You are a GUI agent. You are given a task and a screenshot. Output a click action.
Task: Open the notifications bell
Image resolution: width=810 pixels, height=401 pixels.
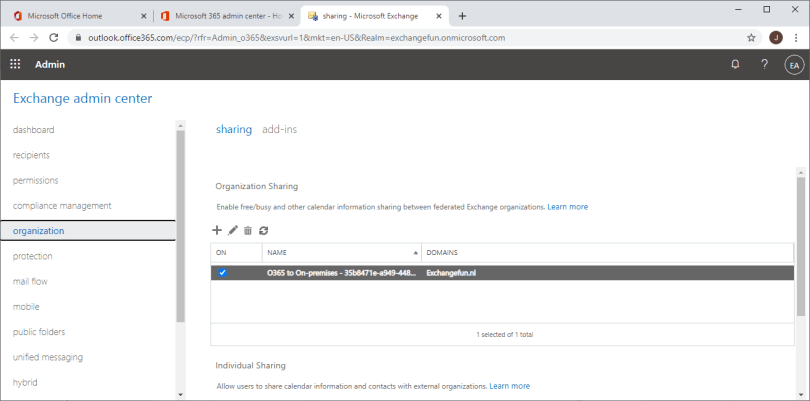[735, 64]
